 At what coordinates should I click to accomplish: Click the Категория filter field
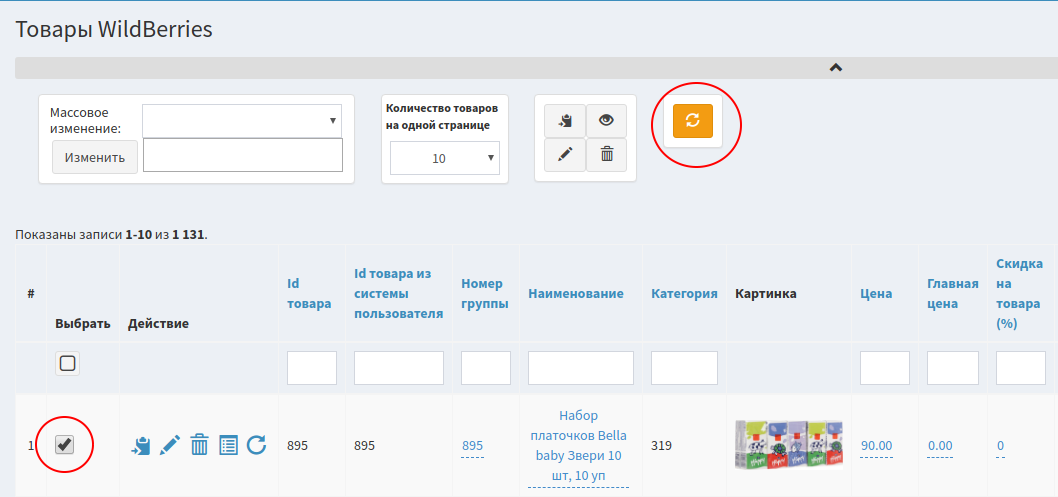pyautogui.click(x=684, y=368)
